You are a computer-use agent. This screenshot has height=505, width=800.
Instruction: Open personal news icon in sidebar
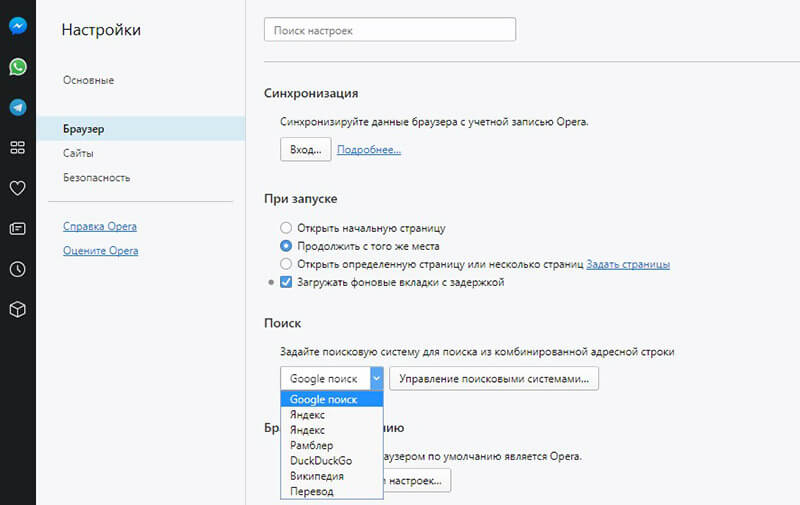pos(18,229)
